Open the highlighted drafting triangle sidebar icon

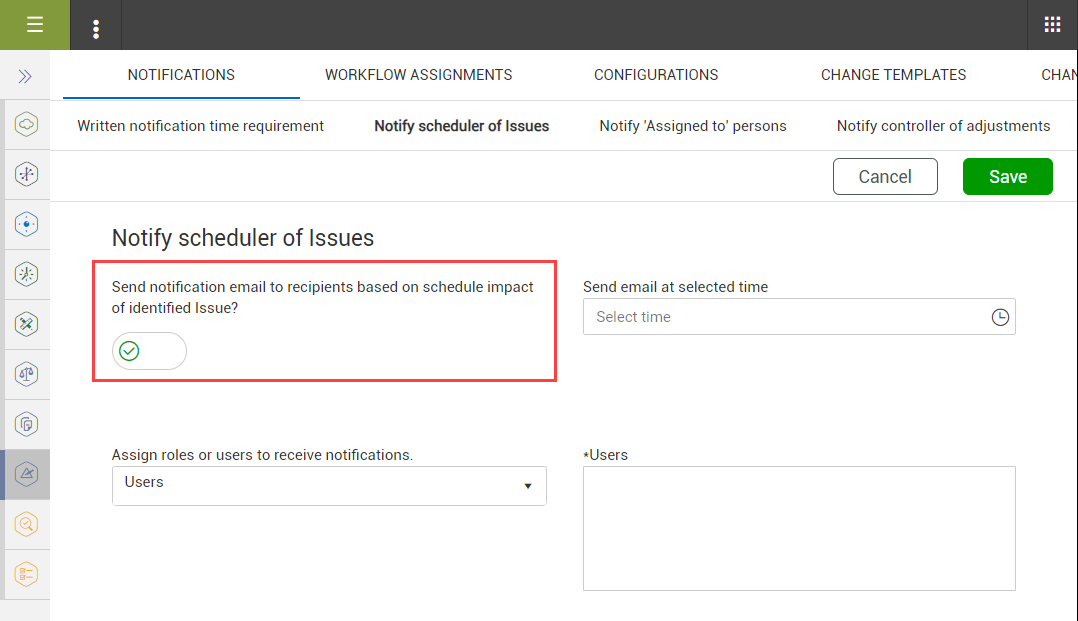(26, 474)
